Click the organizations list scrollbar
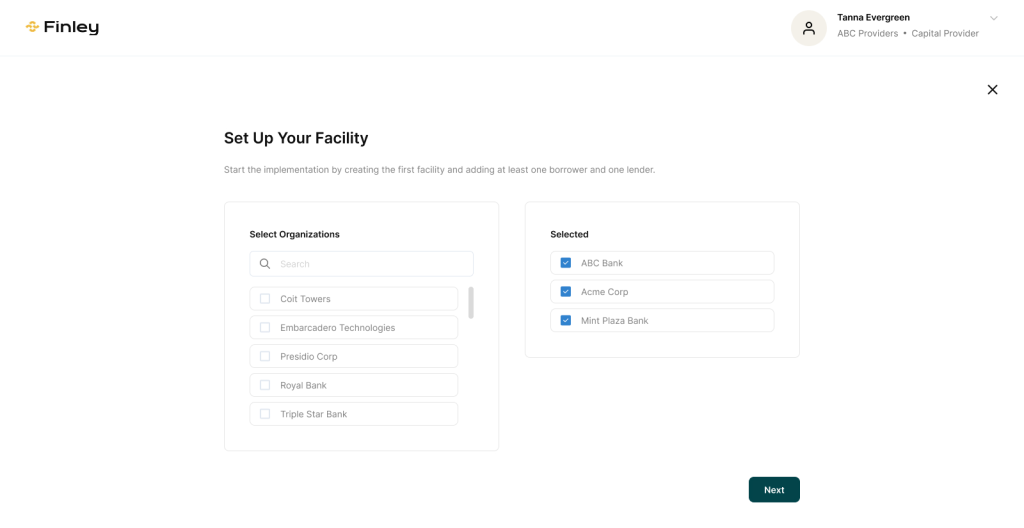Image resolution: width=1024 pixels, height=528 pixels. (x=471, y=302)
